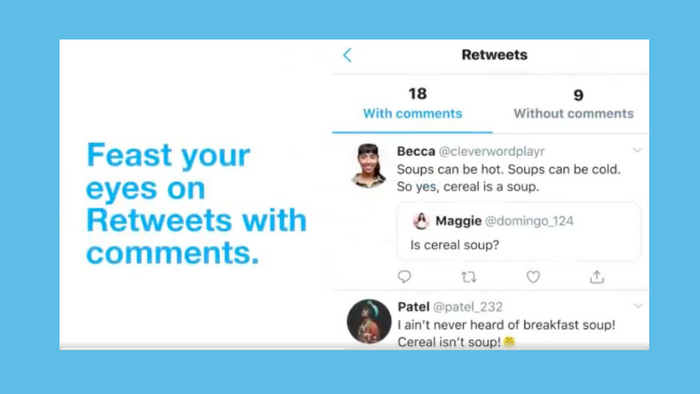Screen dimensions: 700x394
Task: Like Becca's tweet with the heart icon
Action: click(x=533, y=277)
